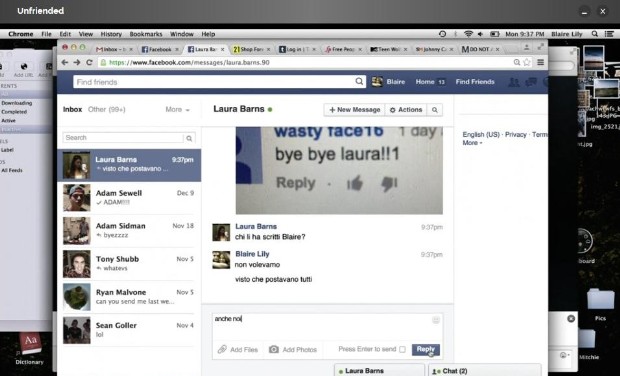Click the conversation search magnifier icon
The width and height of the screenshot is (620, 376).
435,110
